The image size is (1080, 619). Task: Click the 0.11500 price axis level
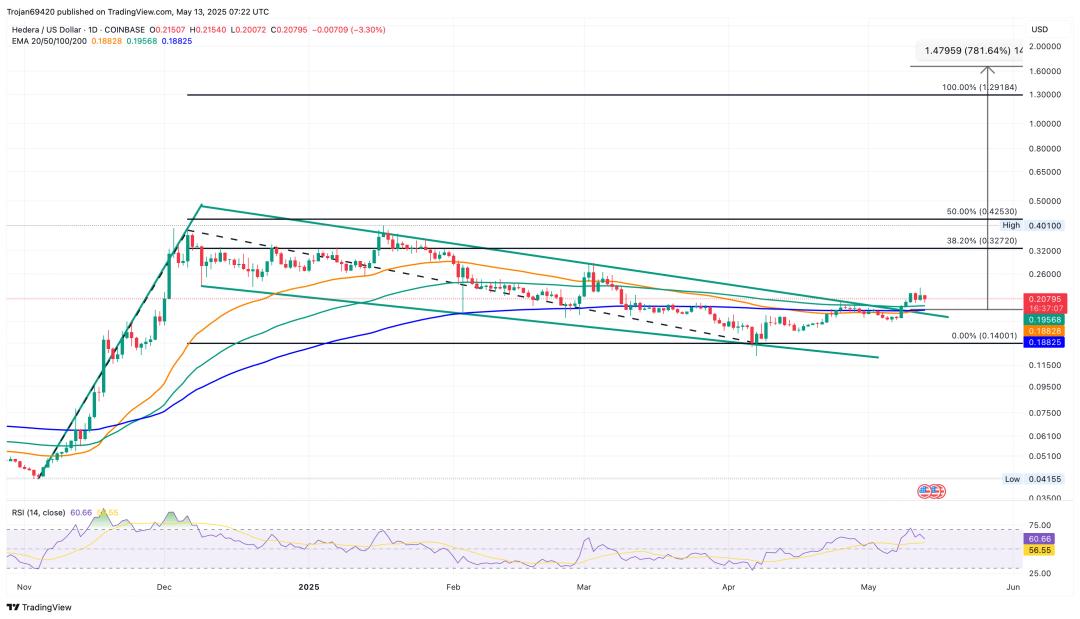[1045, 366]
